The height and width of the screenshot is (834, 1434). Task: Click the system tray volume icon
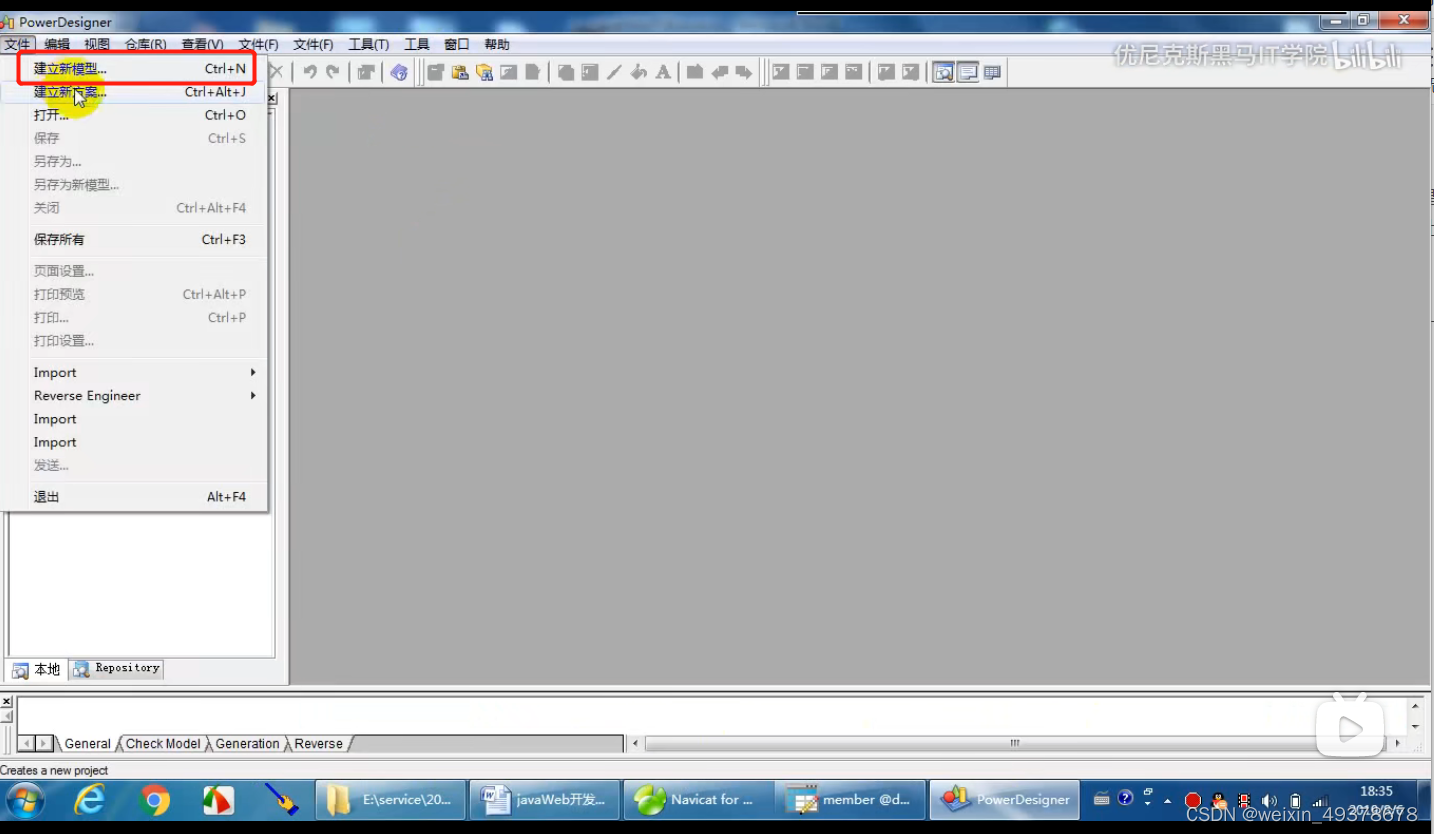(x=1270, y=800)
